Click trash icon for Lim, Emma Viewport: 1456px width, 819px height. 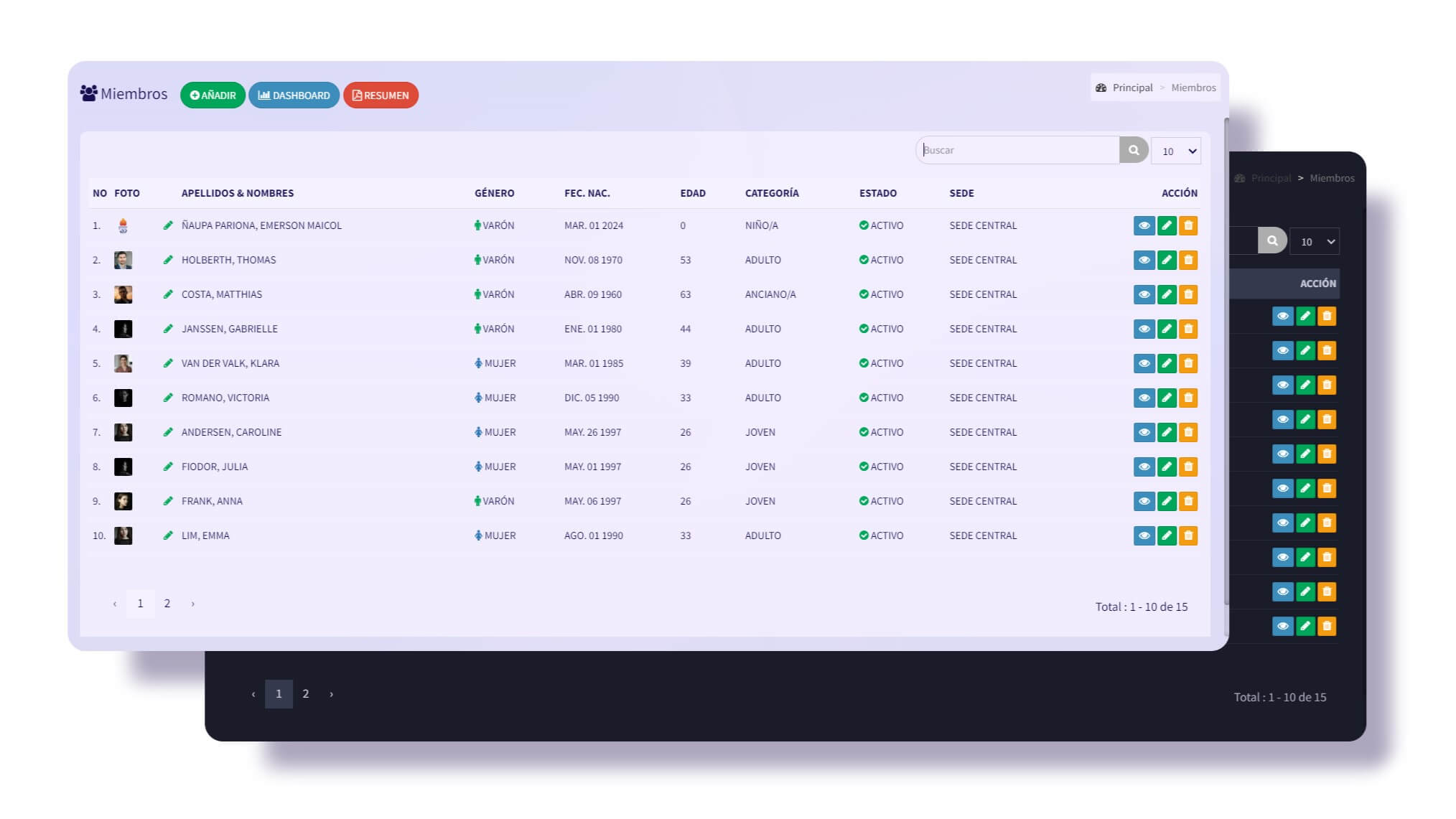(x=1188, y=535)
